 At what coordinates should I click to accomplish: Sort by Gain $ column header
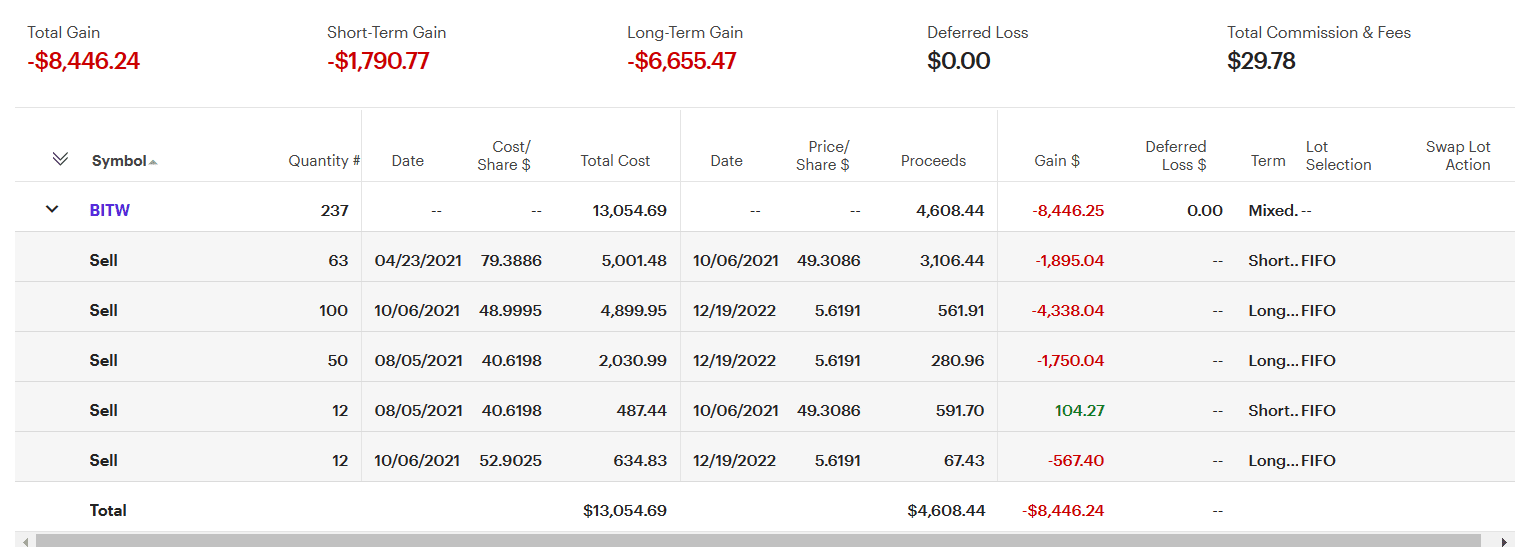pyautogui.click(x=1057, y=160)
